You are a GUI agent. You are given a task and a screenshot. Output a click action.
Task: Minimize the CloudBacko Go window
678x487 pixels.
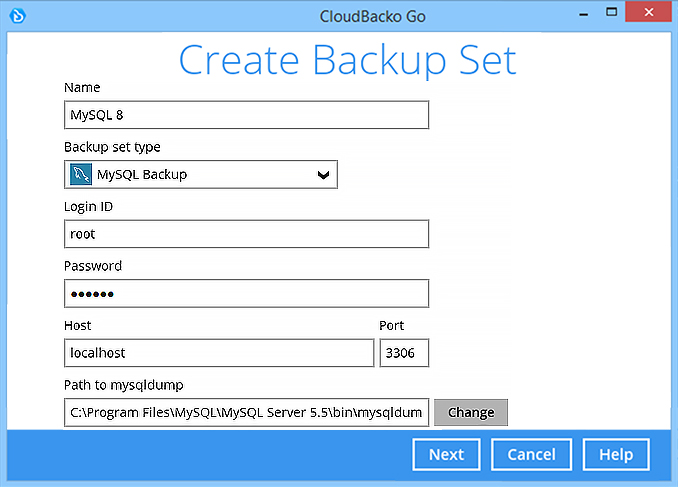(583, 14)
